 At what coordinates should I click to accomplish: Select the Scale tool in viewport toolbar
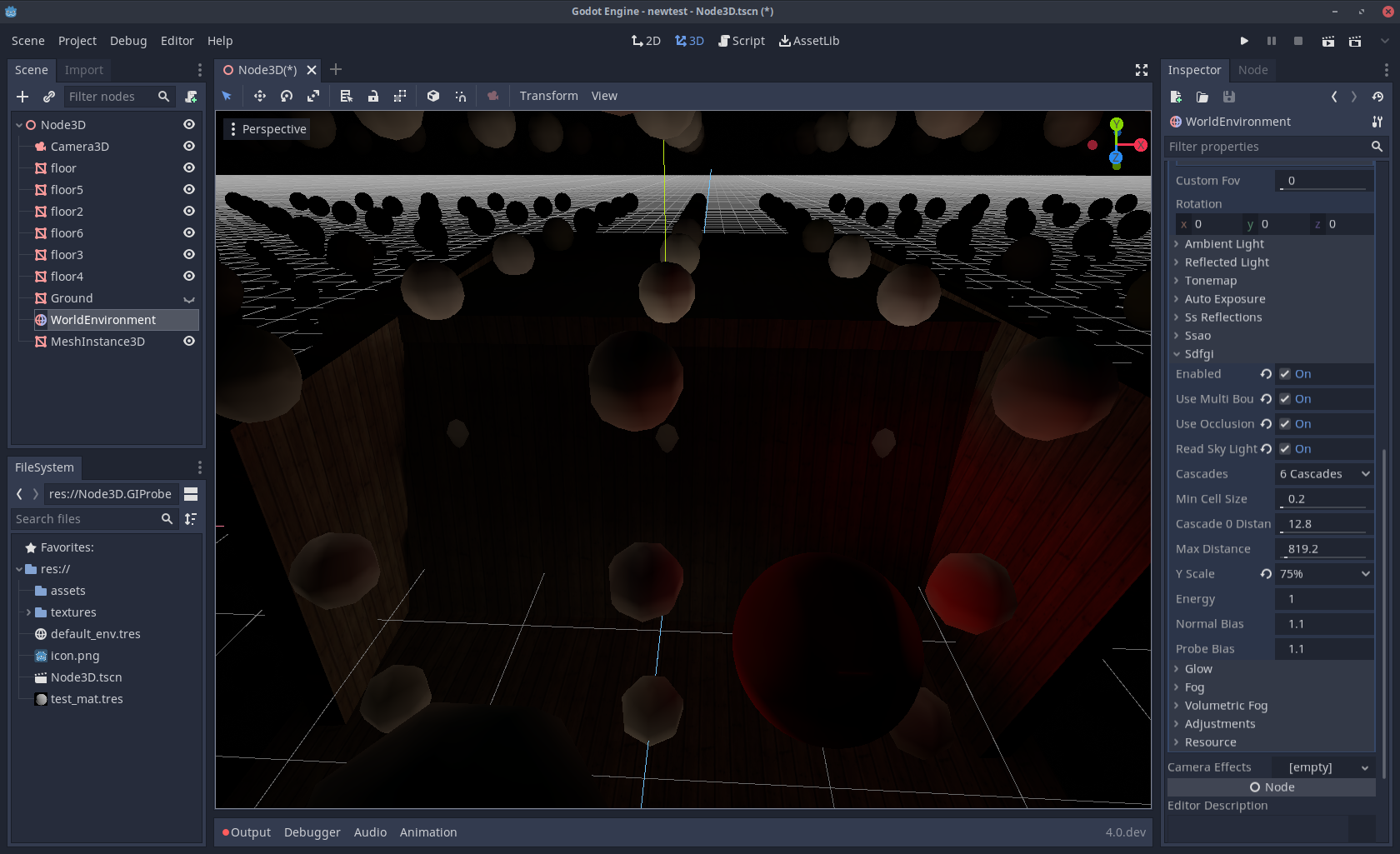click(x=313, y=96)
